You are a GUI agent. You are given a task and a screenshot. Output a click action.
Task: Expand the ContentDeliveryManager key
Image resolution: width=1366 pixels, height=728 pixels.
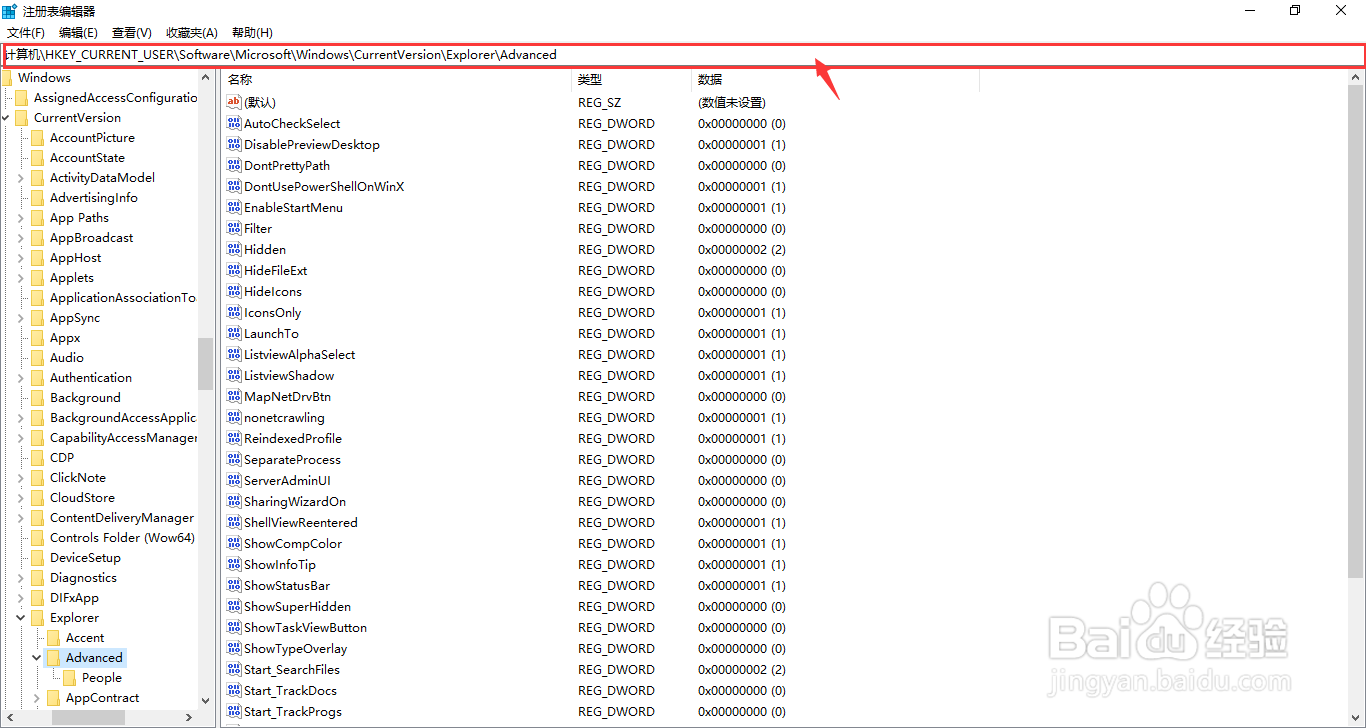coord(21,518)
